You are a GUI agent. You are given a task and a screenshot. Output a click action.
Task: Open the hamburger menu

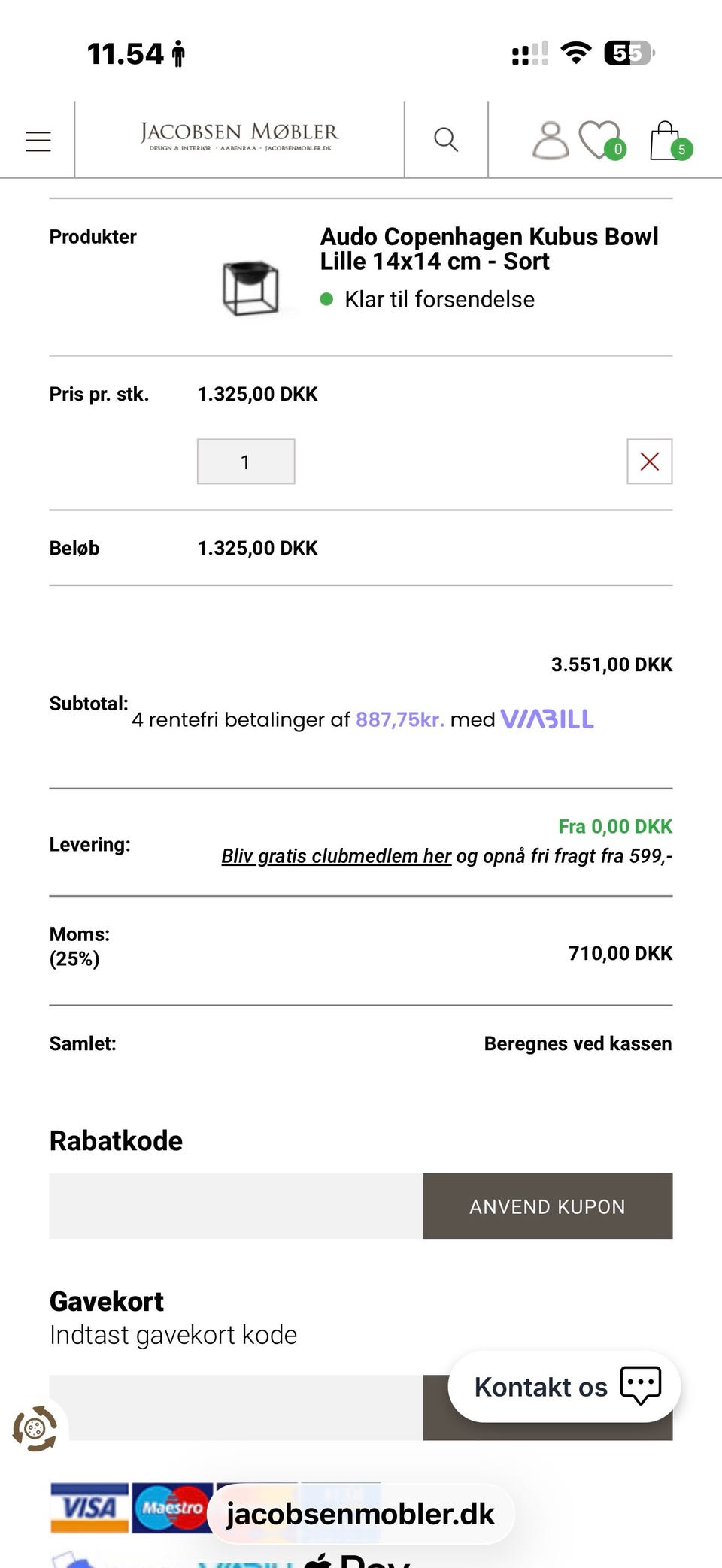coord(38,141)
